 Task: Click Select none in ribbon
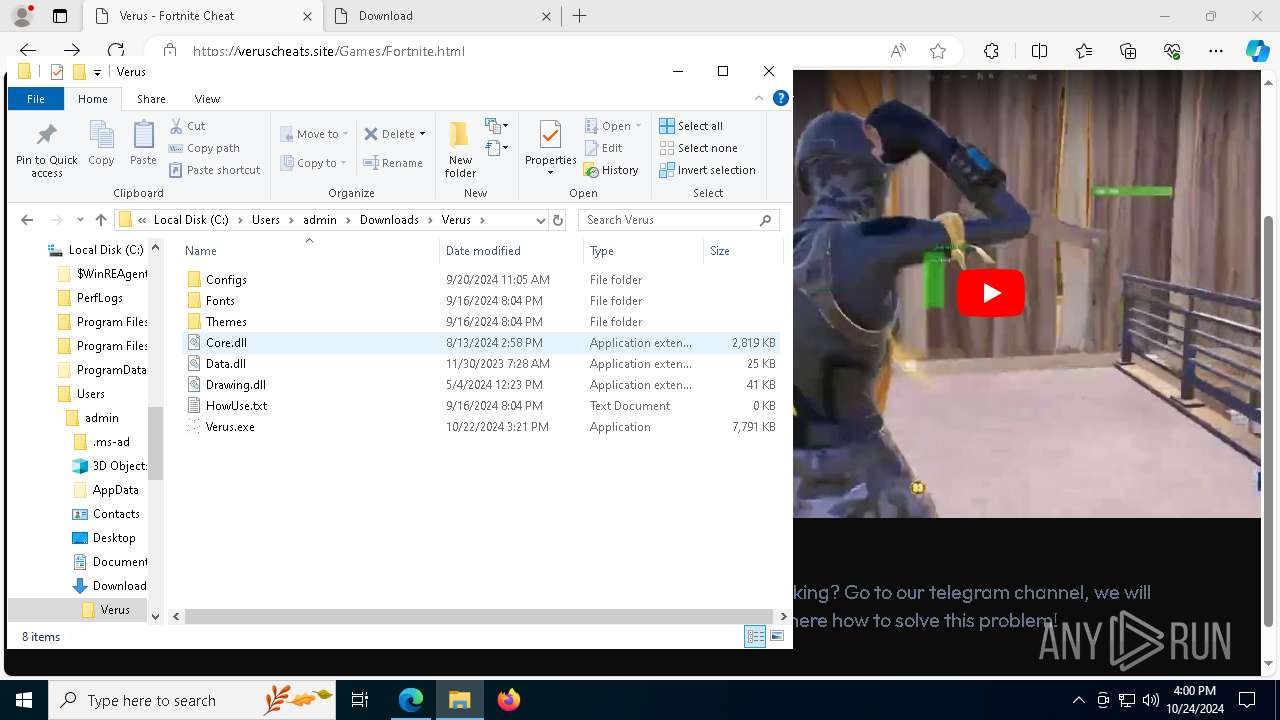(698, 148)
